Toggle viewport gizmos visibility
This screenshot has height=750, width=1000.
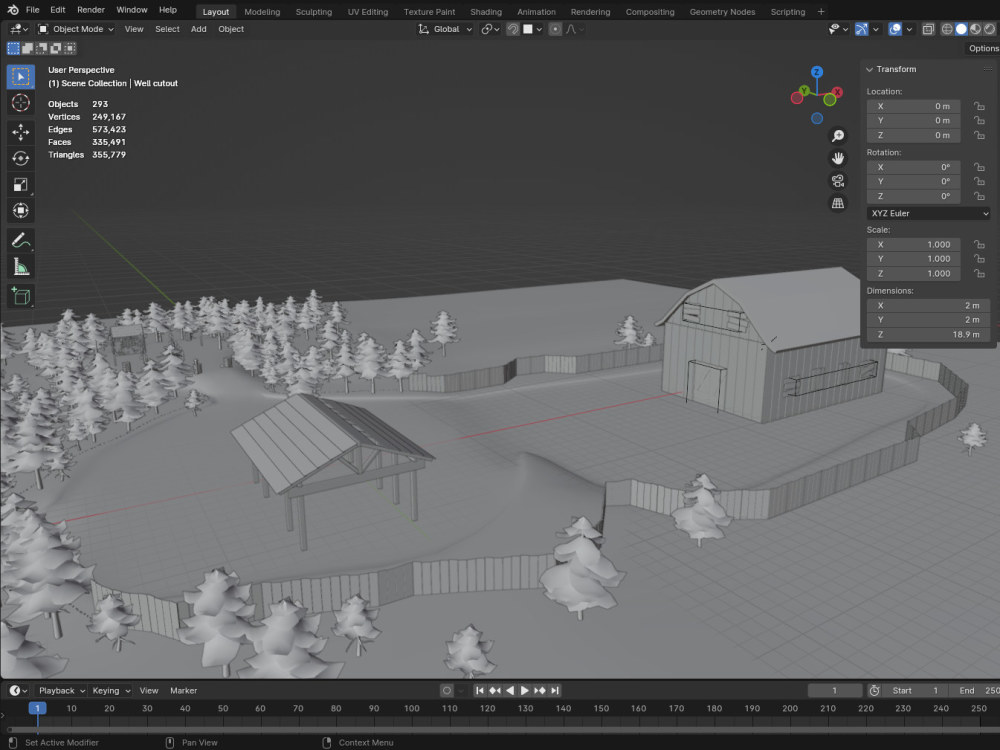click(x=861, y=29)
